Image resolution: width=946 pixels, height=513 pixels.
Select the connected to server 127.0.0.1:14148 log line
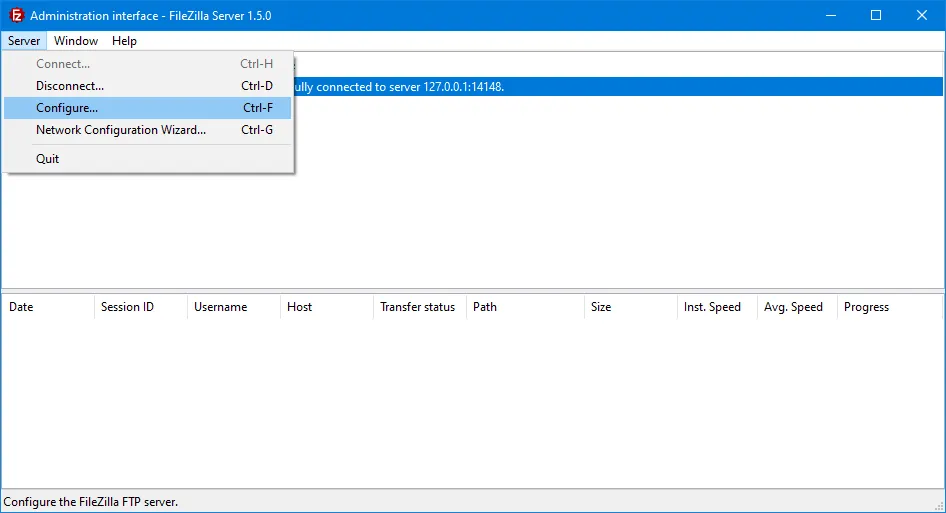pos(618,86)
